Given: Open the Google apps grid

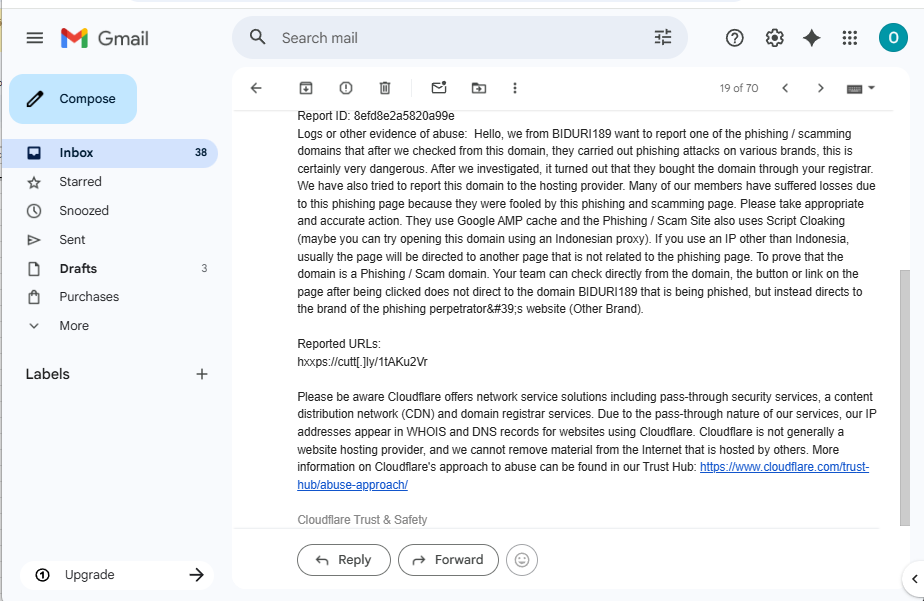Looking at the screenshot, I should (850, 38).
